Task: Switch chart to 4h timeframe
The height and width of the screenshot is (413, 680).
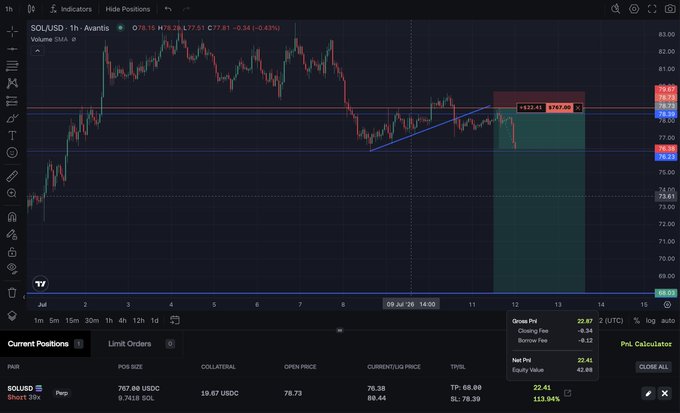Action: coord(123,321)
